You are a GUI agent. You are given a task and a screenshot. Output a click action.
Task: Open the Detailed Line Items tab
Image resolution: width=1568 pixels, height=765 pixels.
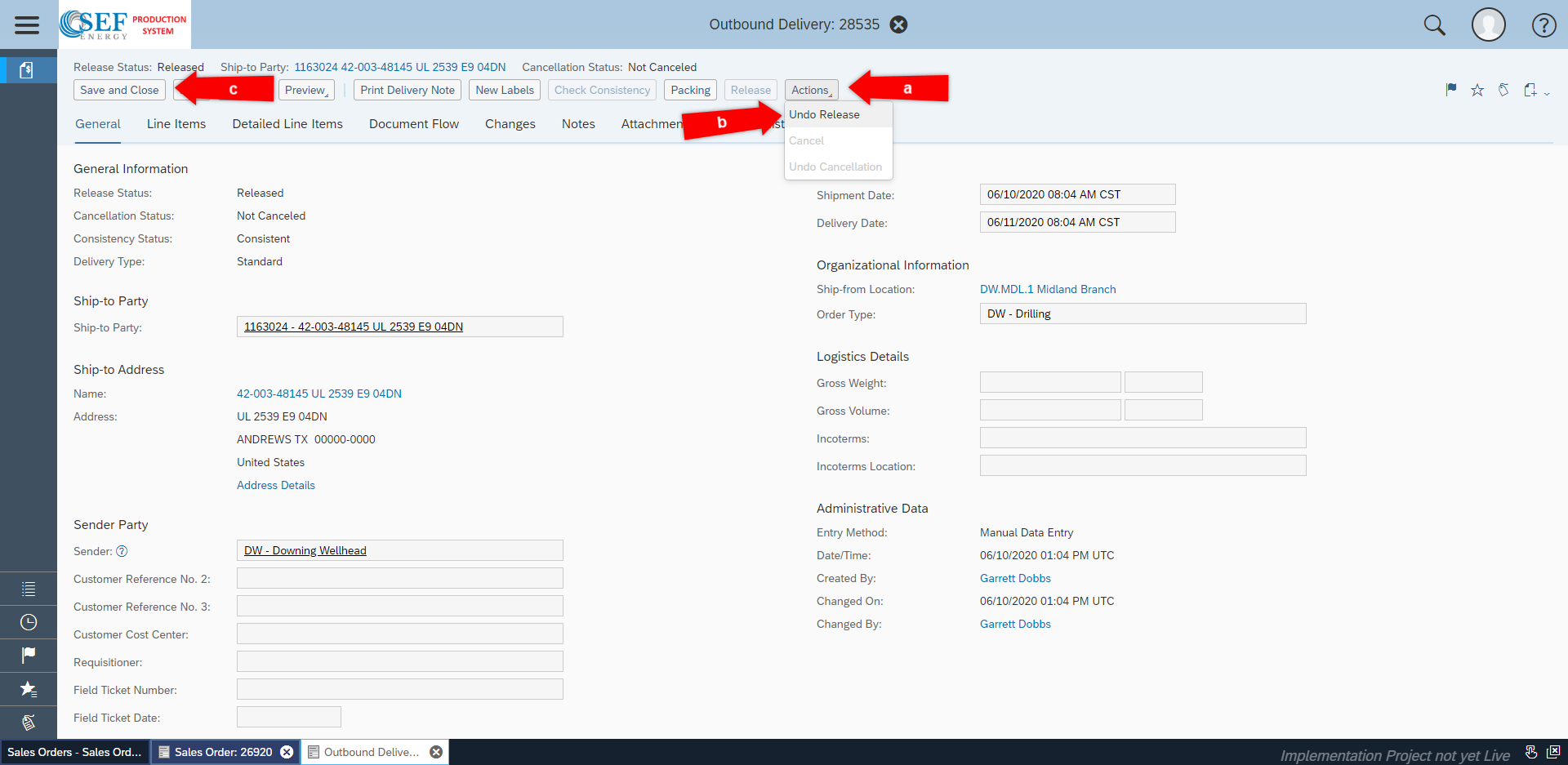[x=287, y=124]
